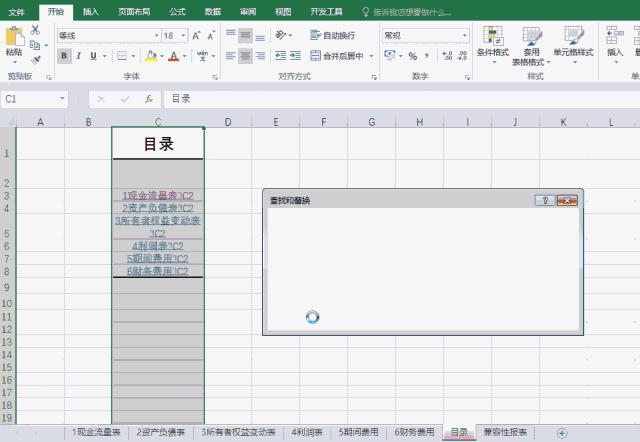The width and height of the screenshot is (640, 442).
Task: Add a new sheet with plus icon
Action: [562, 433]
